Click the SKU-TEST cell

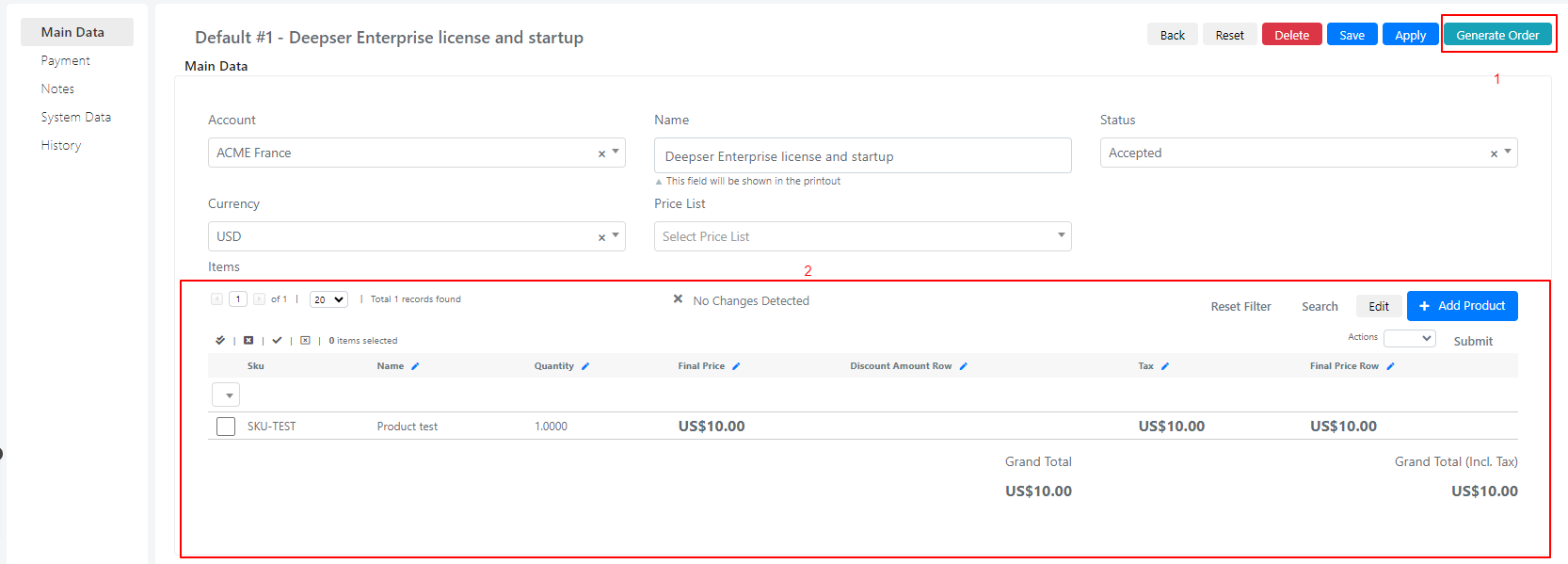click(x=271, y=427)
